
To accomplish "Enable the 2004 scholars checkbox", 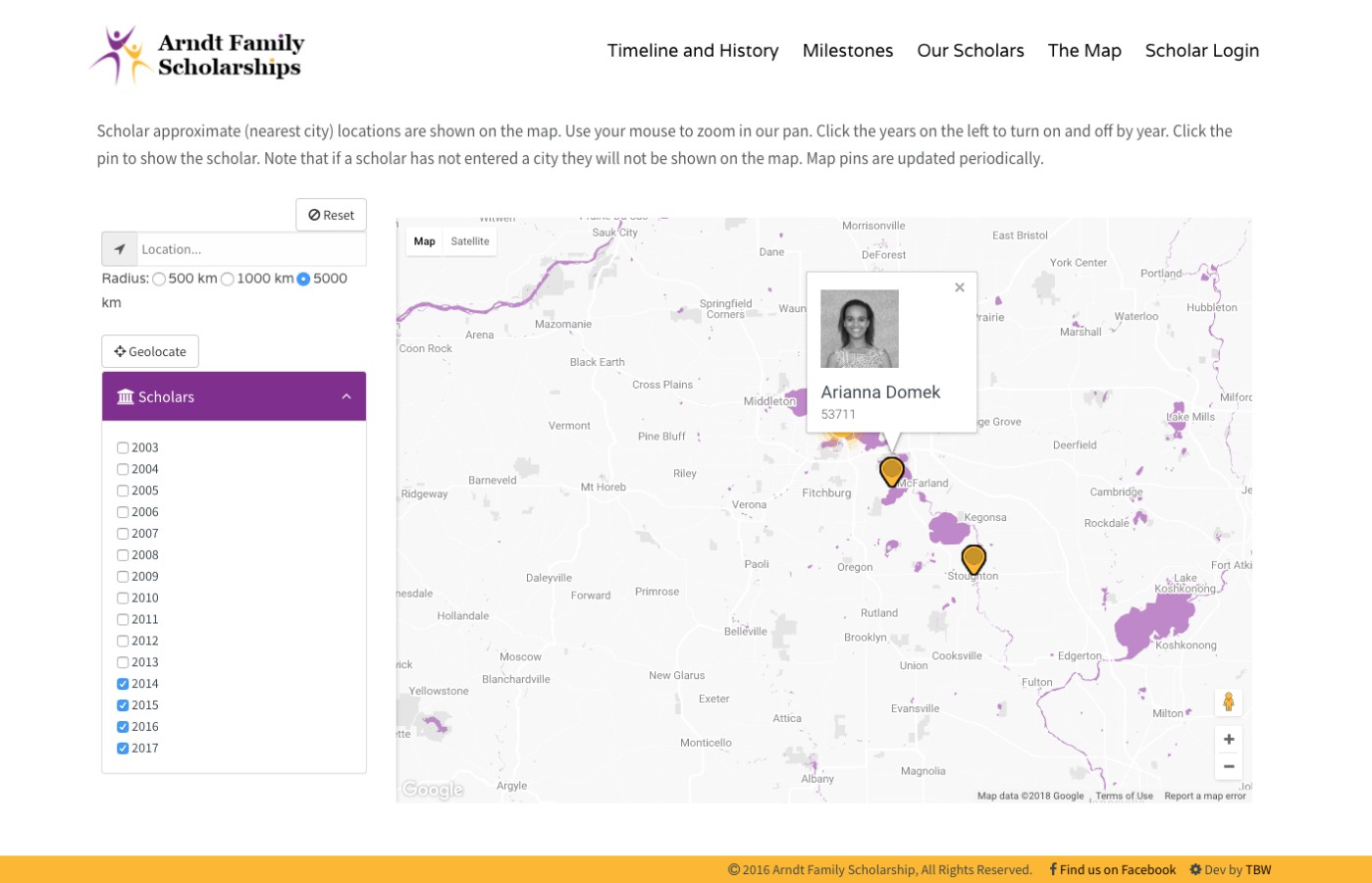I will coord(123,469).
